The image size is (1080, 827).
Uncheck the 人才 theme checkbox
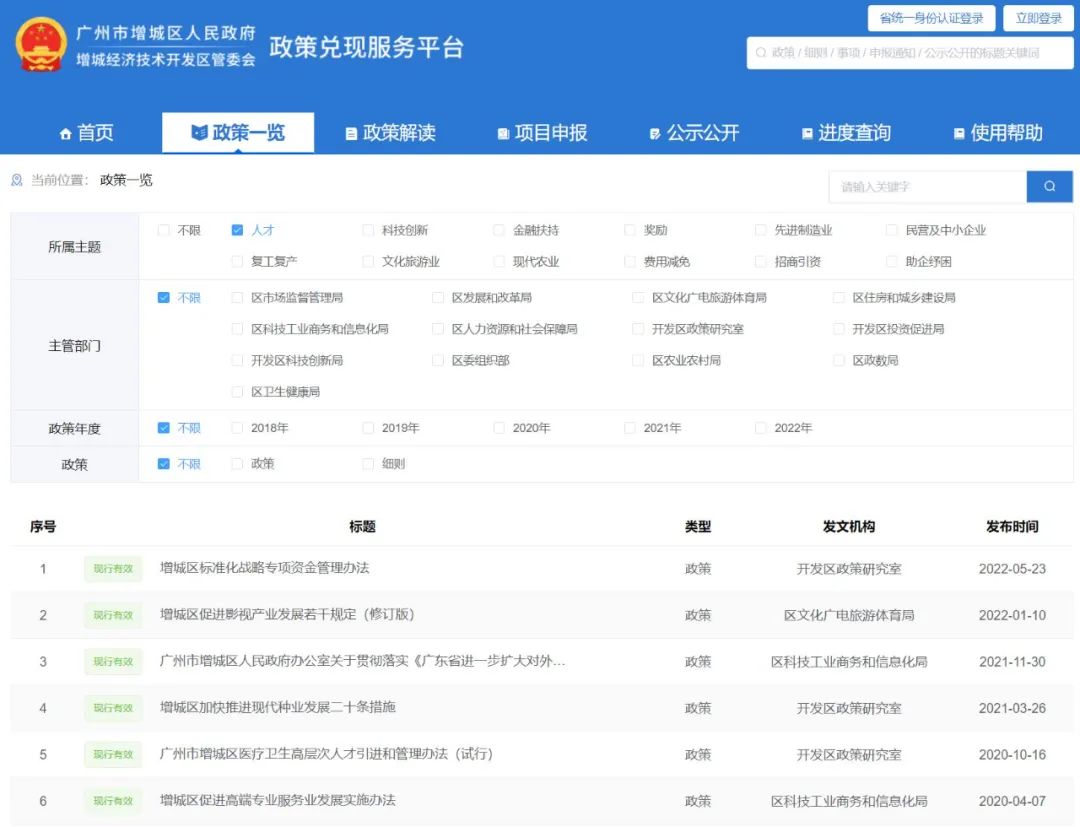[x=237, y=230]
